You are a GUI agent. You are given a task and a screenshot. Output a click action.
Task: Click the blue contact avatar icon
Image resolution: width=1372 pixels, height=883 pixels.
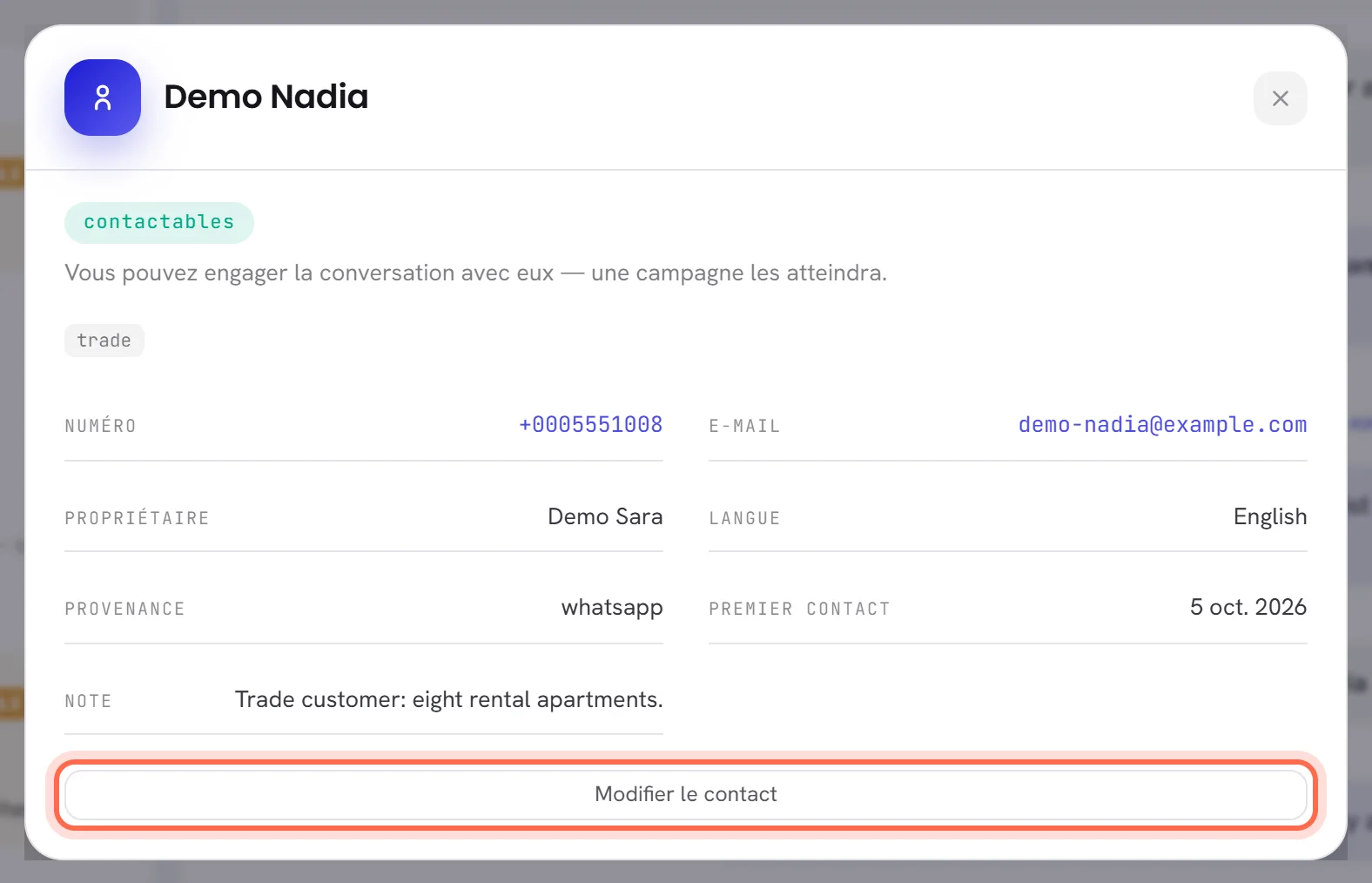coord(103,98)
